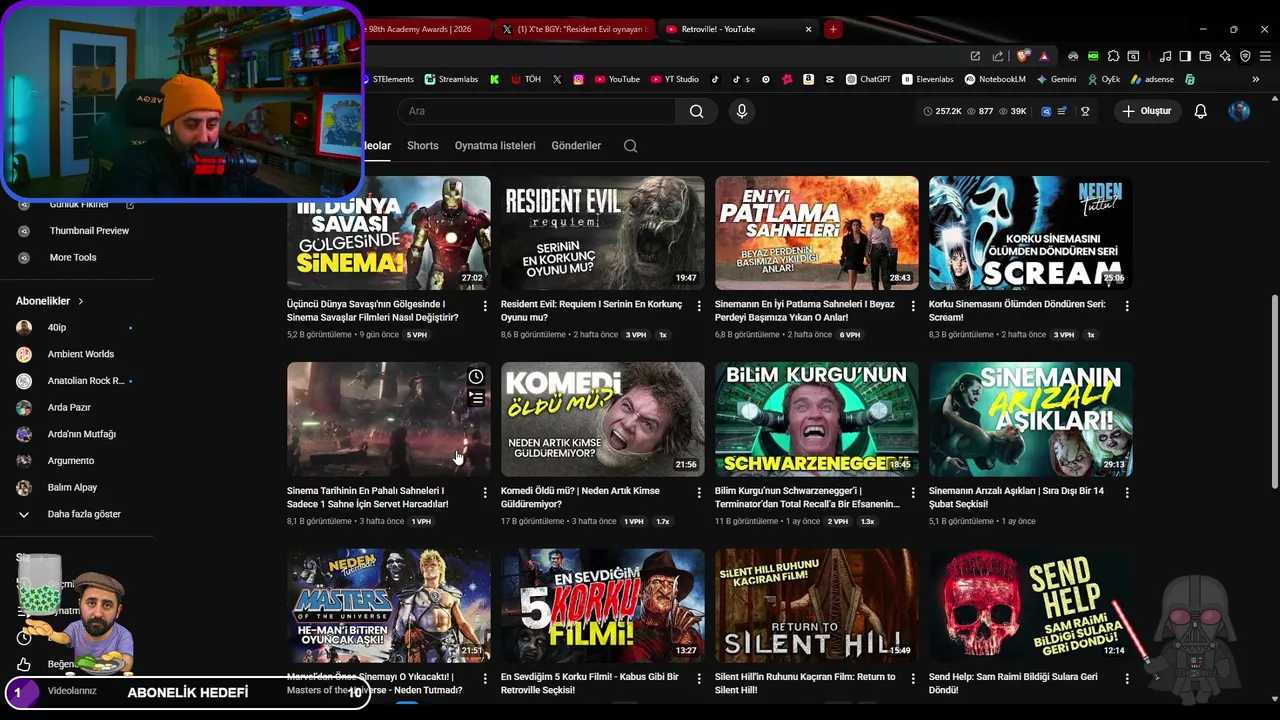The image size is (1280, 720).
Task: Click the 257.2K subscriber stat
Action: 942,111
